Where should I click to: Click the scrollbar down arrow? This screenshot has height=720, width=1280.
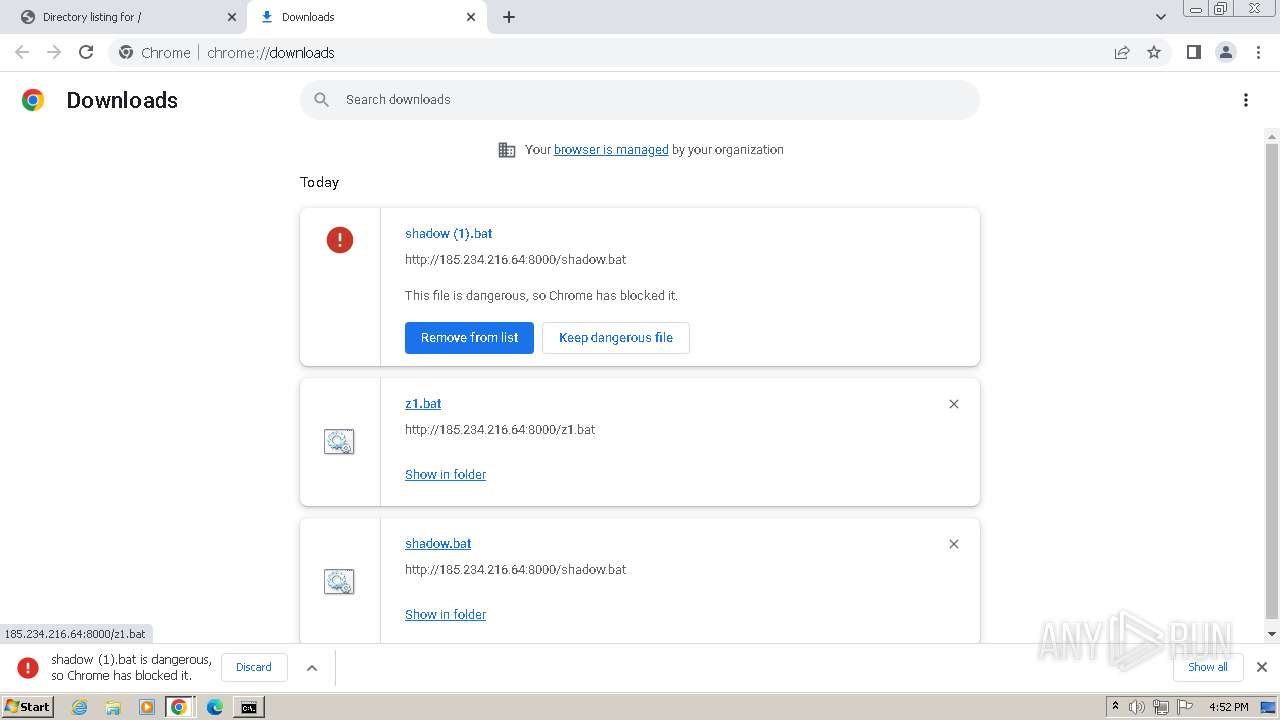(x=1272, y=634)
